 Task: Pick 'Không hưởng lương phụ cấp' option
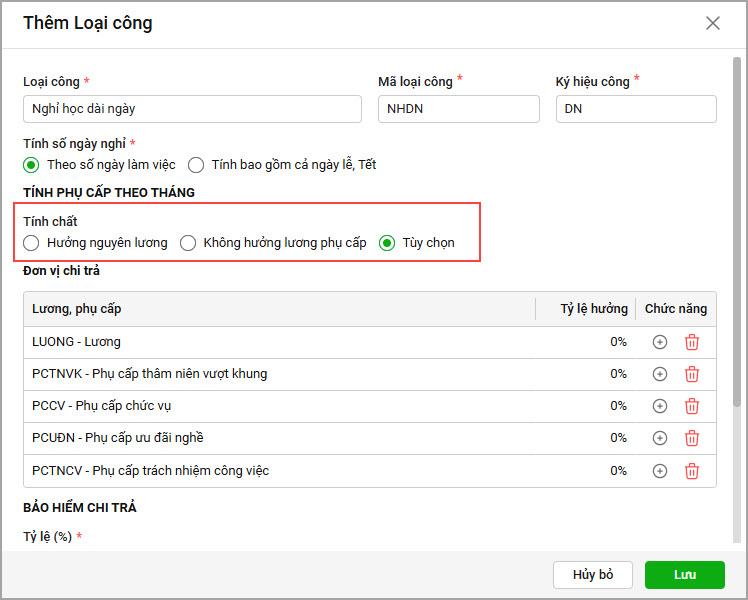188,243
